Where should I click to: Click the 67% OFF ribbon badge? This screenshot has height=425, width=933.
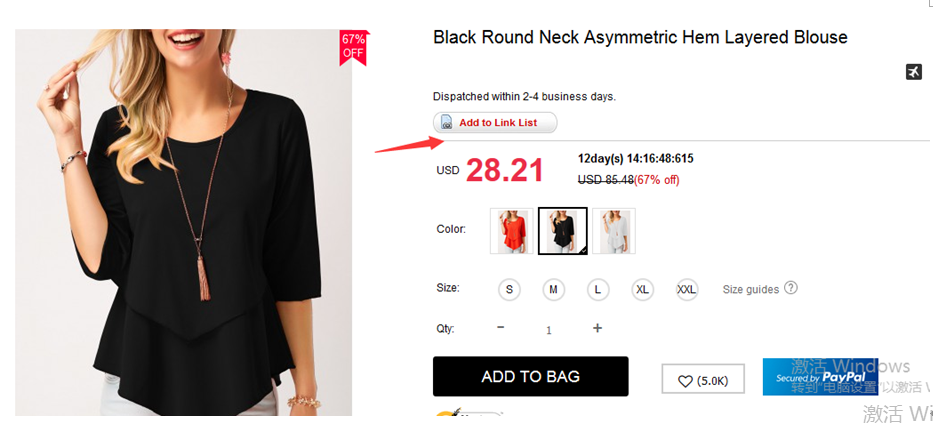tap(353, 46)
